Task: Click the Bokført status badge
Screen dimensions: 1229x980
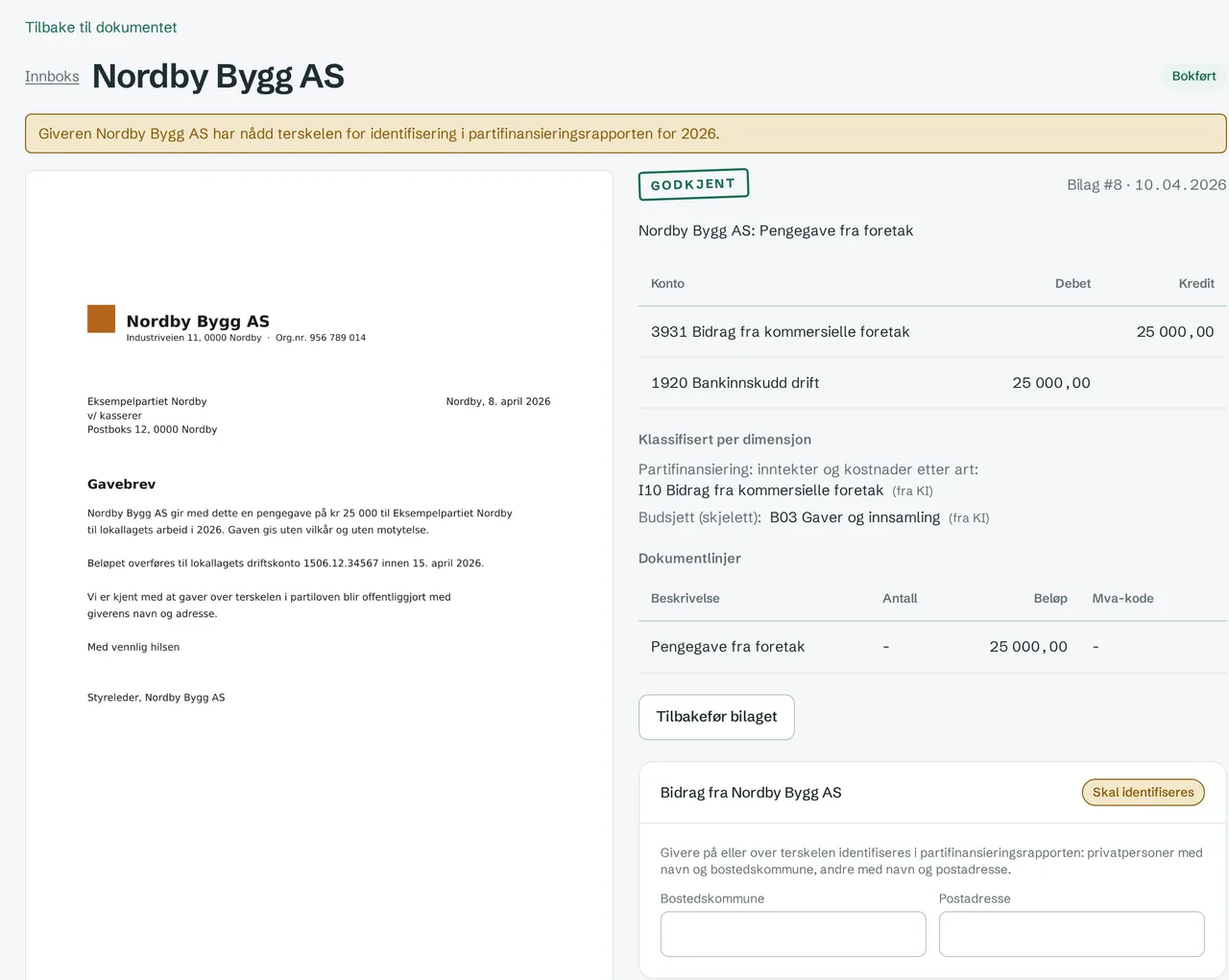Action: [1193, 76]
